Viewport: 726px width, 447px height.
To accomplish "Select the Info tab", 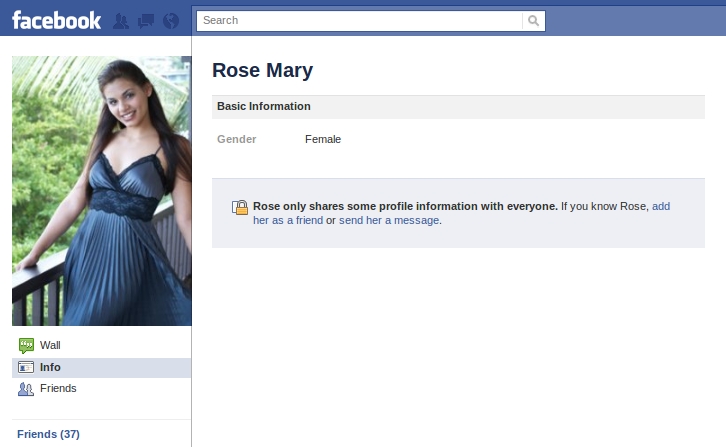I will point(101,367).
